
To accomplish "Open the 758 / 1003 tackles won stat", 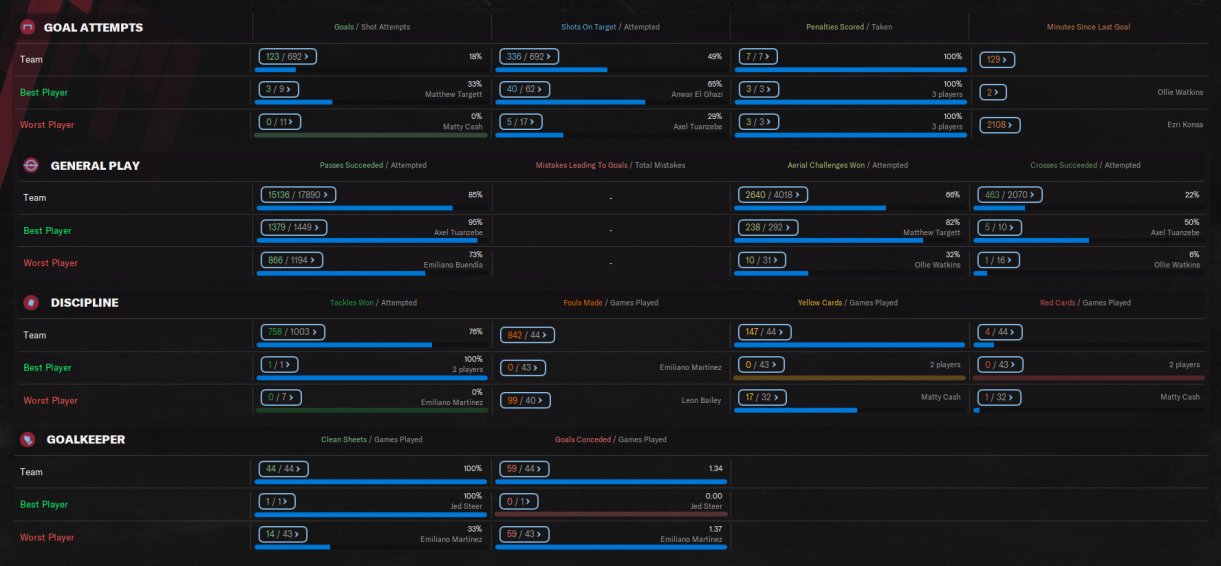I will click(x=291, y=332).
